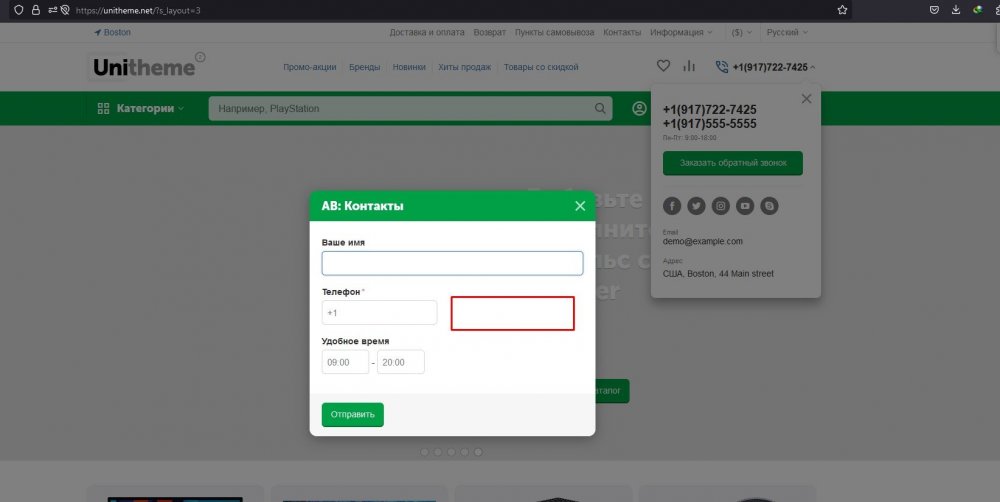Image resolution: width=1000 pixels, height=502 pixels.
Task: Click the Отправить button
Action: [353, 415]
